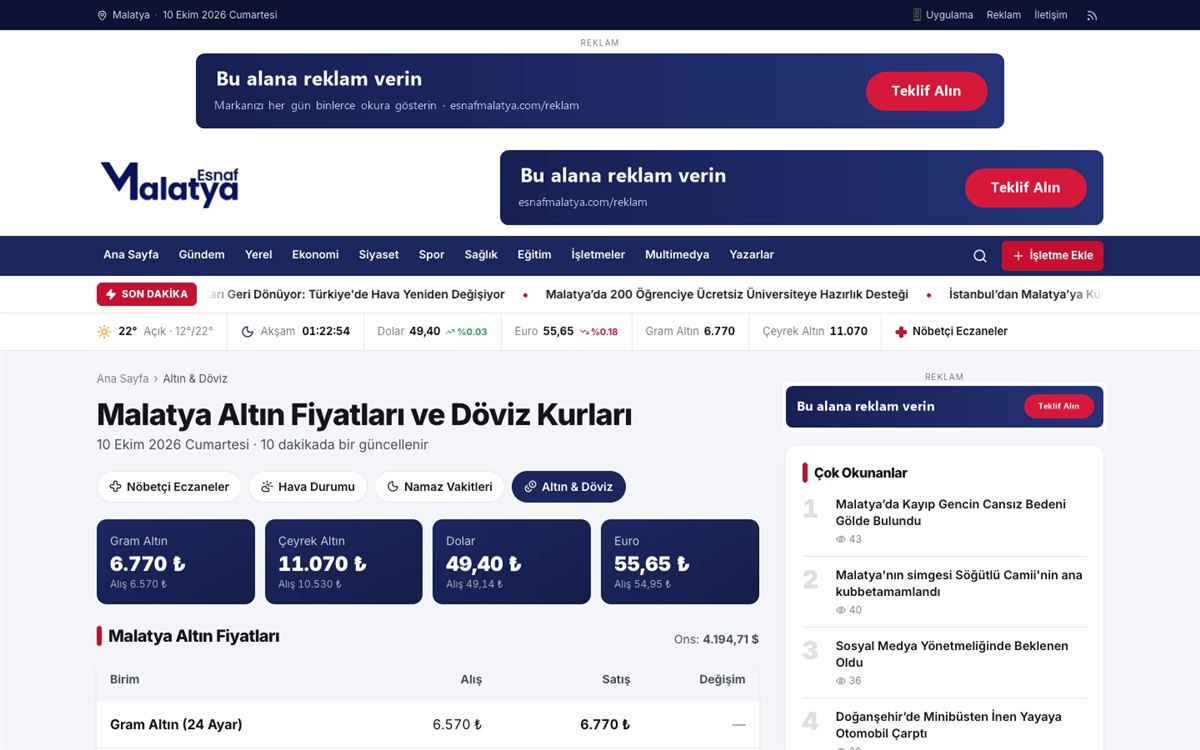
Task: Click Gram Altın 6.770 in ticker bar
Action: [x=690, y=331]
